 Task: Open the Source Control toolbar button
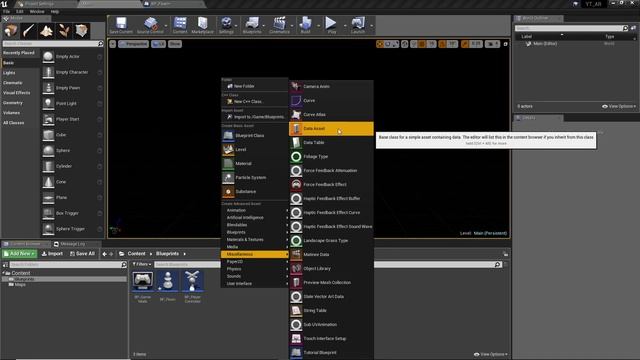click(x=150, y=25)
